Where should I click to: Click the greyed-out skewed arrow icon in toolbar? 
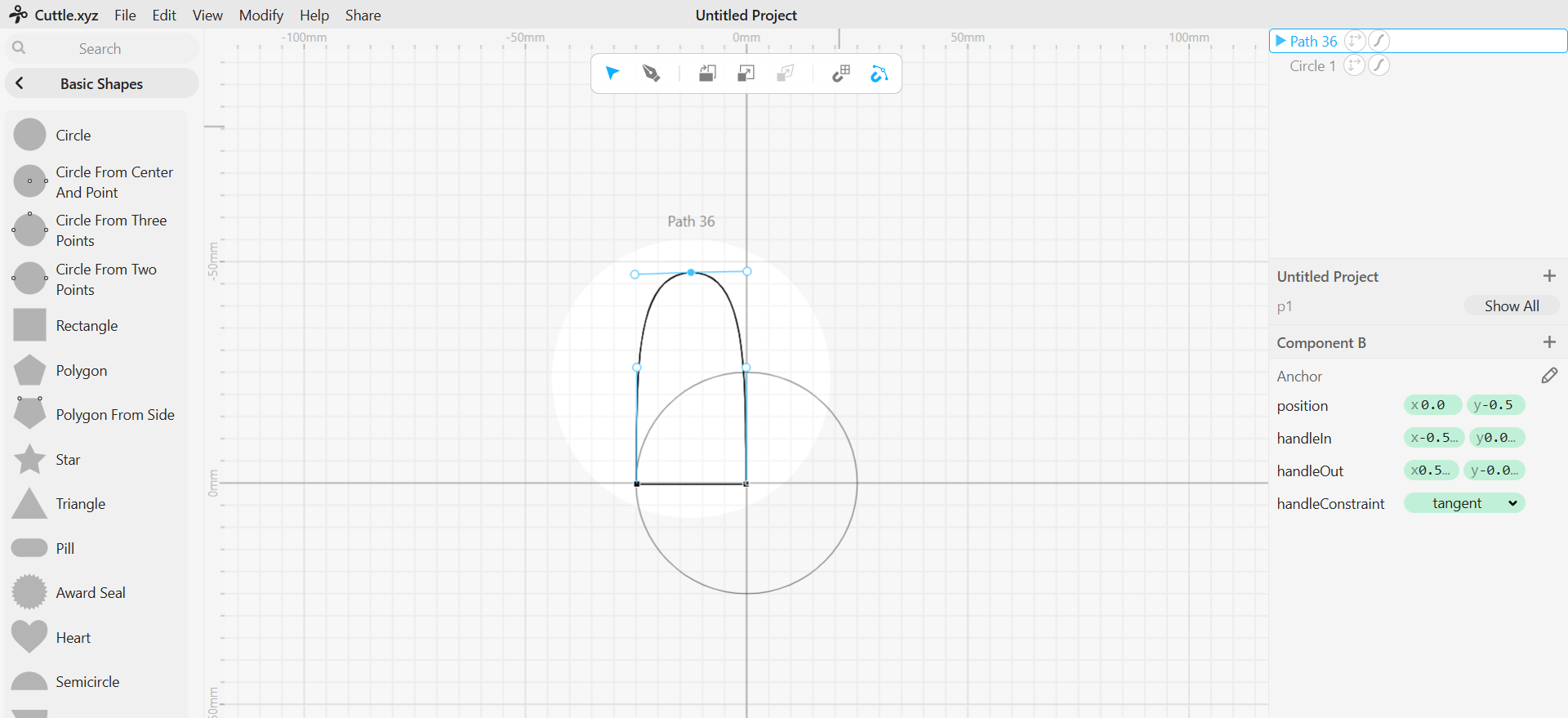pos(785,74)
